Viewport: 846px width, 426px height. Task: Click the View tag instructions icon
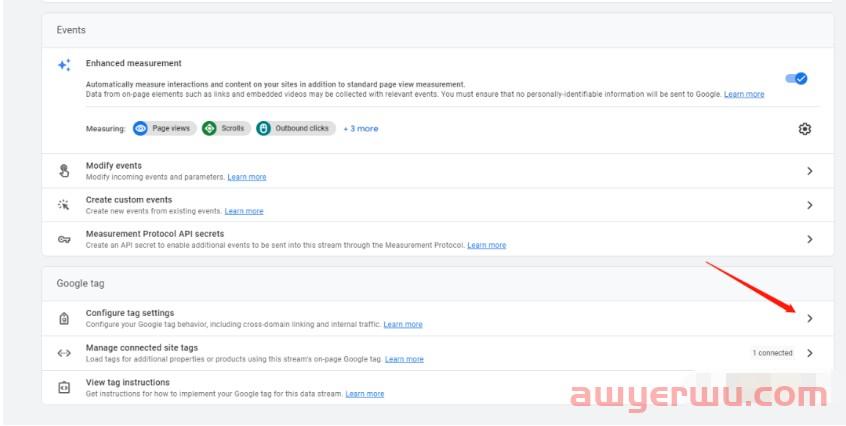(64, 388)
